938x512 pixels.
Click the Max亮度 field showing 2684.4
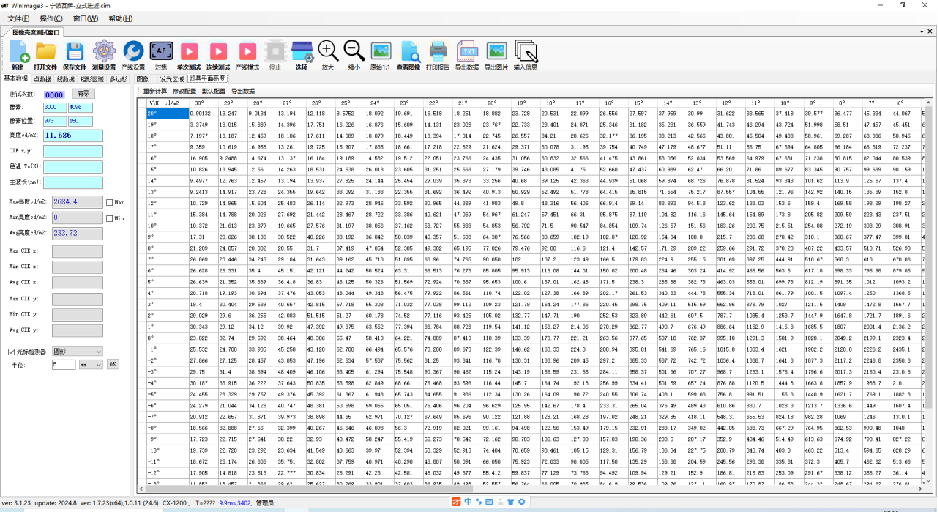(x=77, y=202)
